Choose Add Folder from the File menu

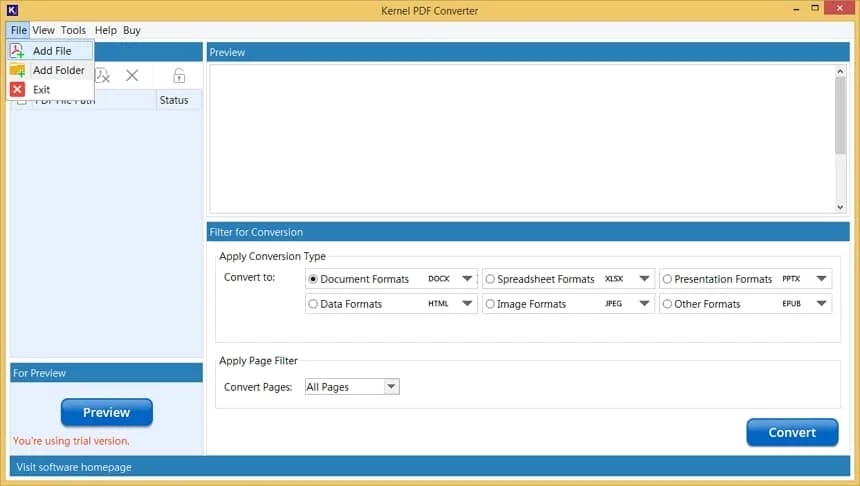click(x=50, y=70)
